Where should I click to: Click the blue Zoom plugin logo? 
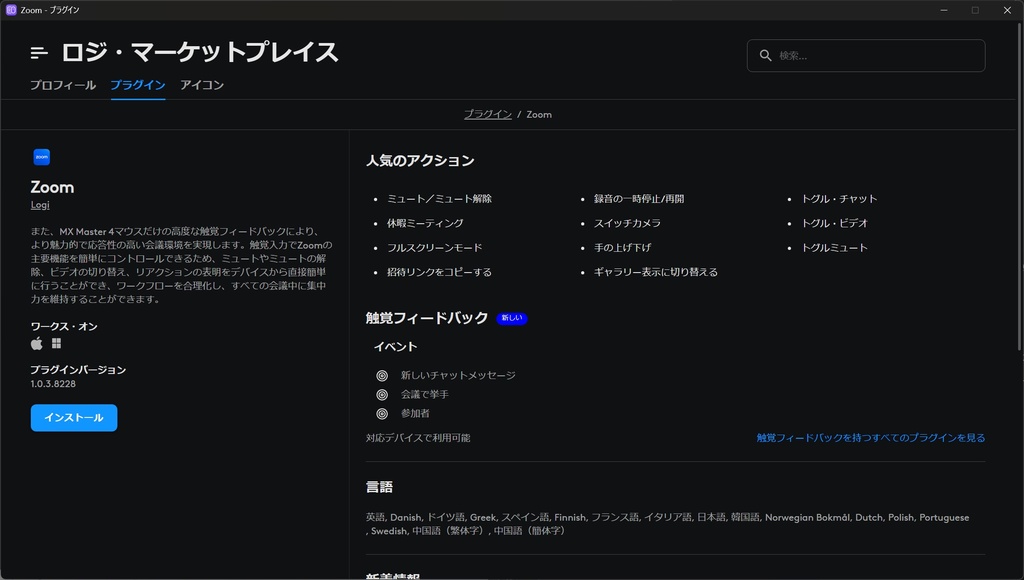[x=42, y=157]
